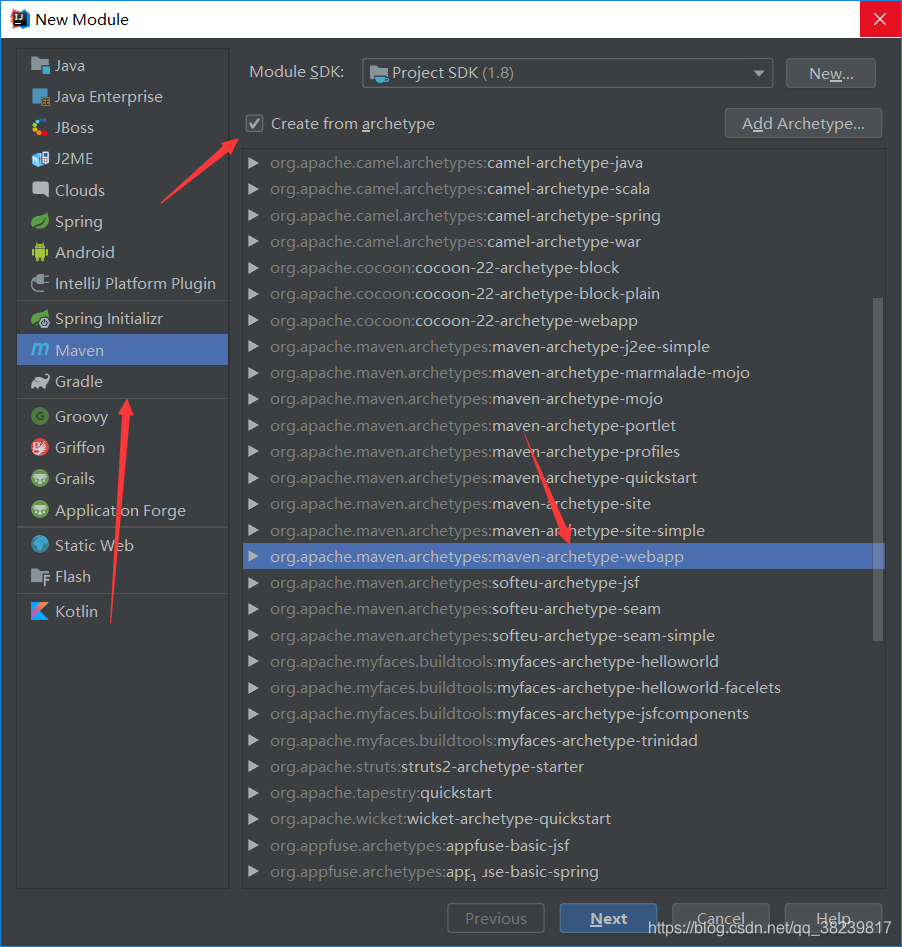Image resolution: width=902 pixels, height=947 pixels.
Task: Click the Java Enterprise icon
Action: click(x=40, y=97)
